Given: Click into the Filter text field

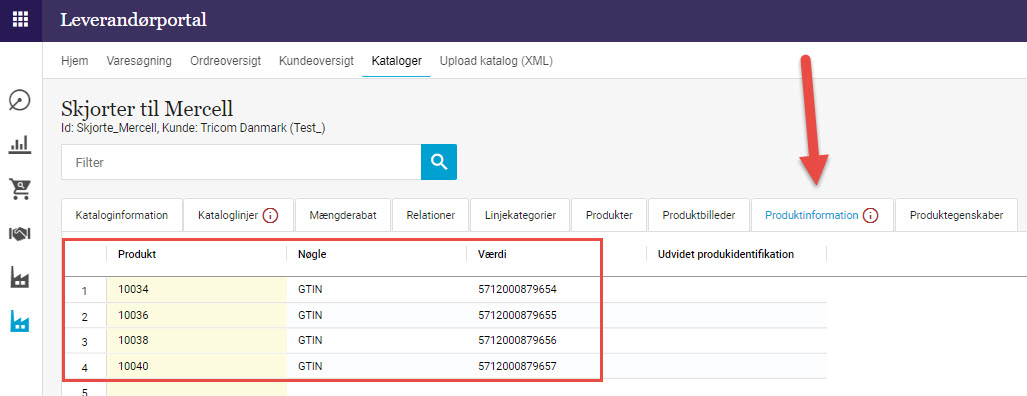Looking at the screenshot, I should (241, 162).
